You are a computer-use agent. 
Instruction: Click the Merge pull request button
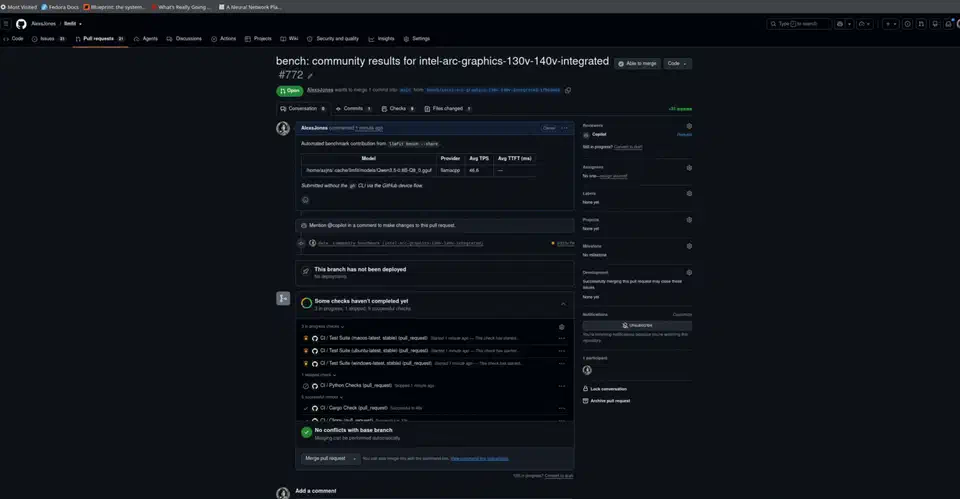(x=325, y=459)
